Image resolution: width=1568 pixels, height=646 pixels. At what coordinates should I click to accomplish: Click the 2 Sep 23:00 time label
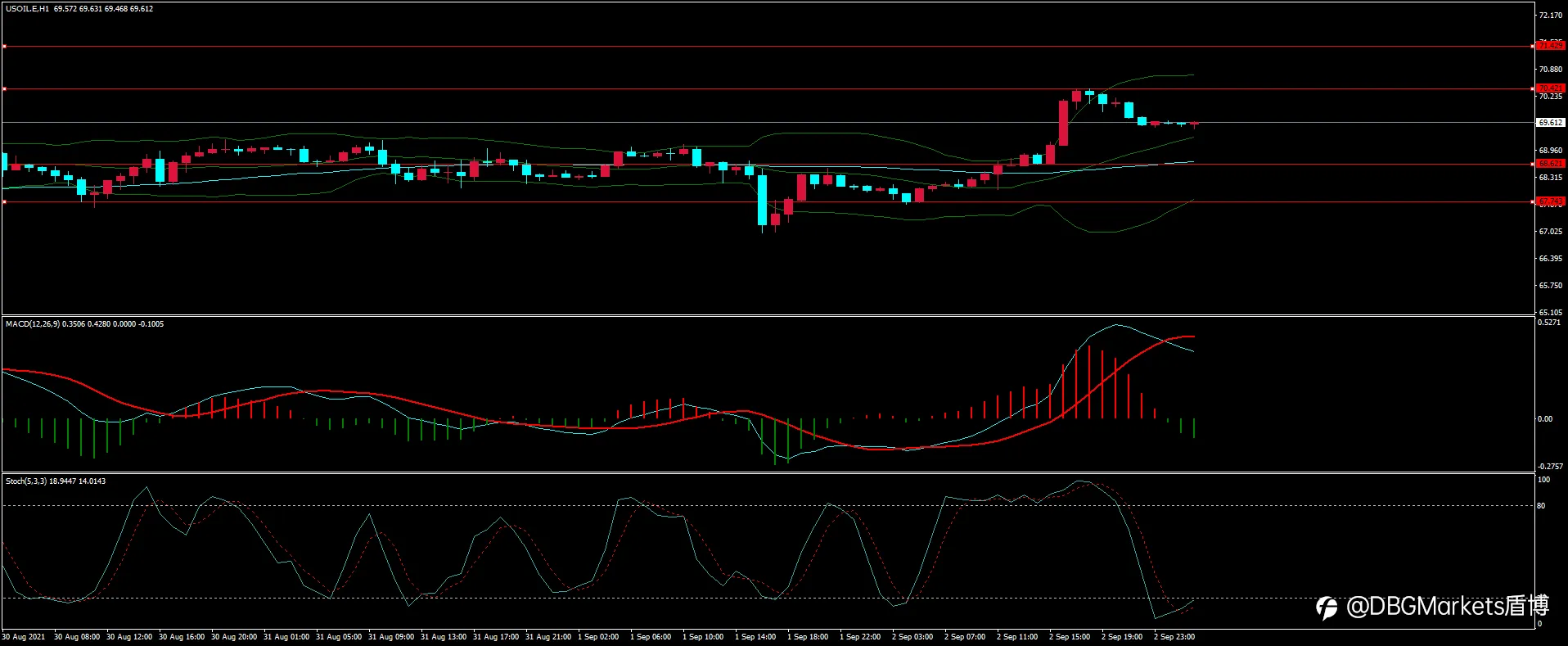click(x=1174, y=637)
